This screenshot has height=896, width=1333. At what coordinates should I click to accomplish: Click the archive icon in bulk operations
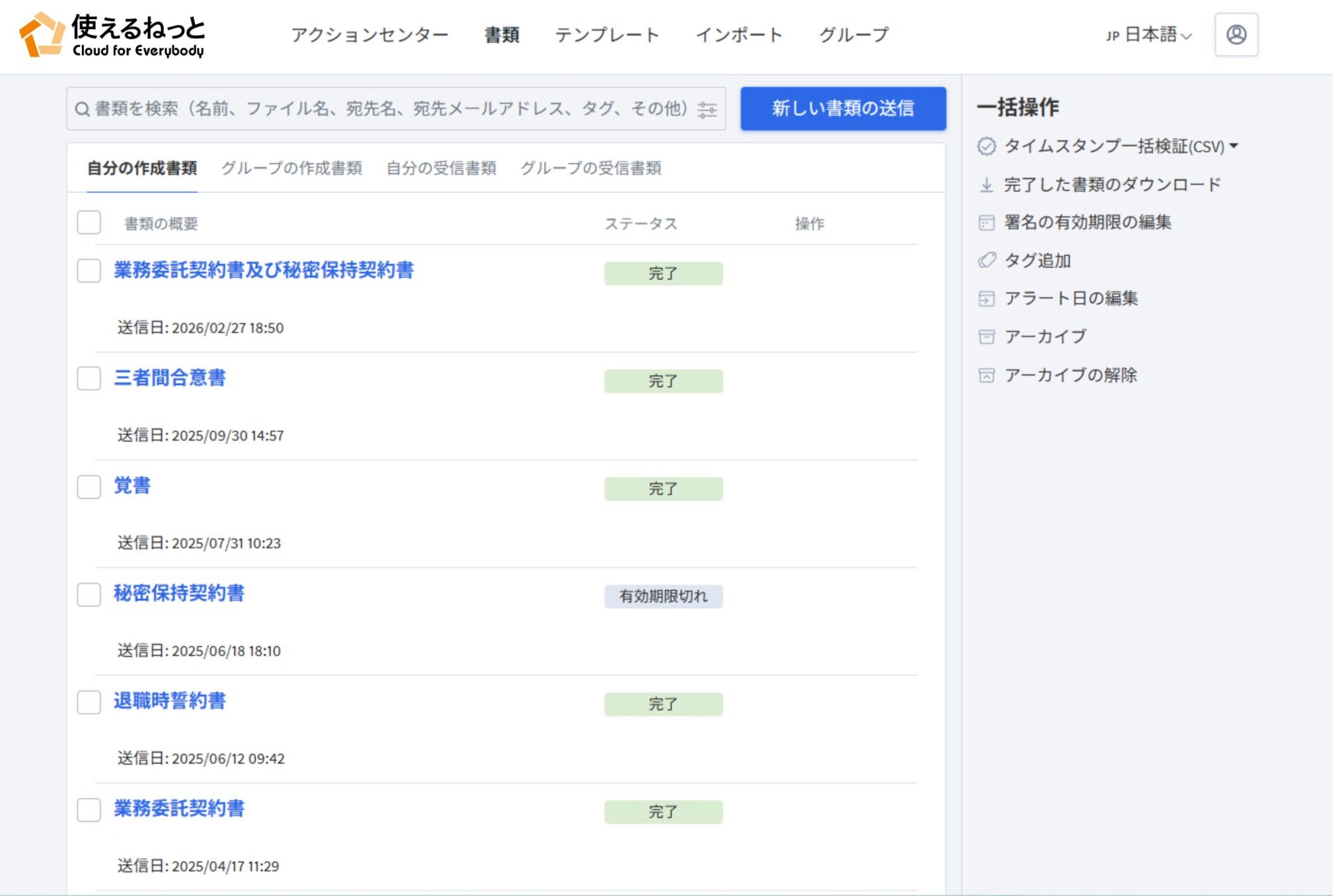987,337
